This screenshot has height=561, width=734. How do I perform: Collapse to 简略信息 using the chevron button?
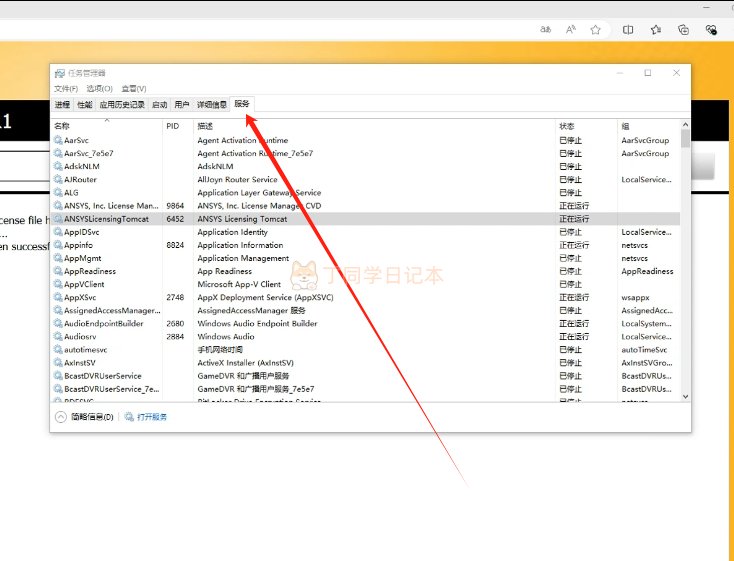(60, 416)
